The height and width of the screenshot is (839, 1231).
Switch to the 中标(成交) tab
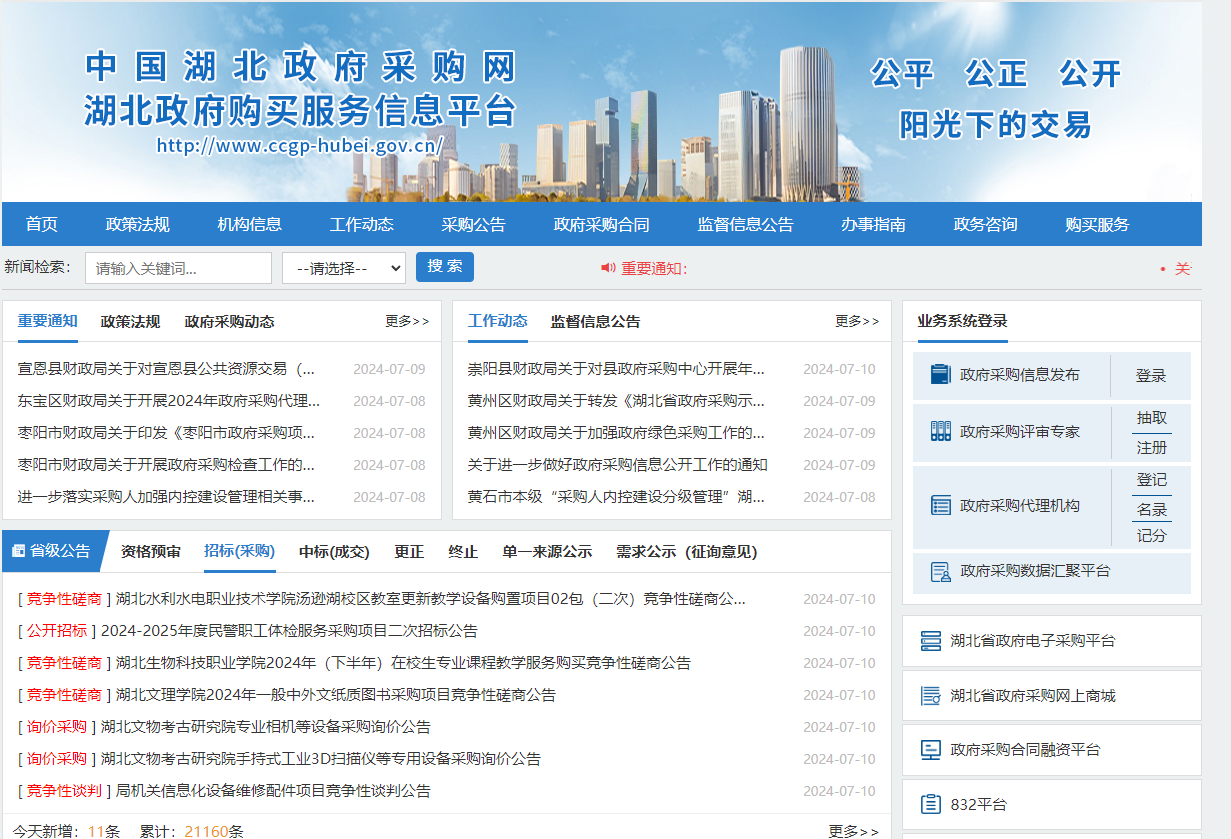(x=334, y=552)
